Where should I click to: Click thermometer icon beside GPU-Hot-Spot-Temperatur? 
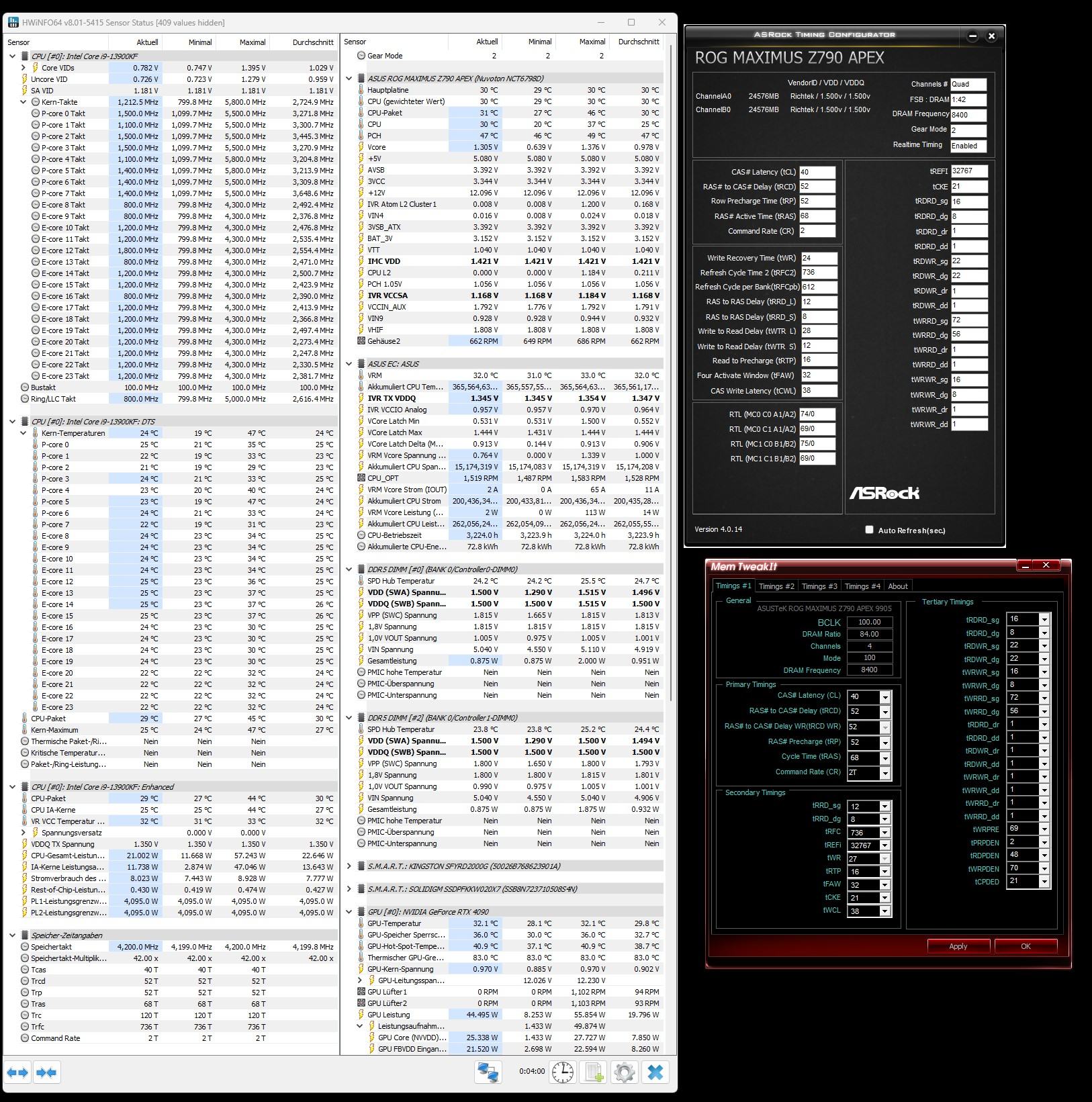click(361, 946)
